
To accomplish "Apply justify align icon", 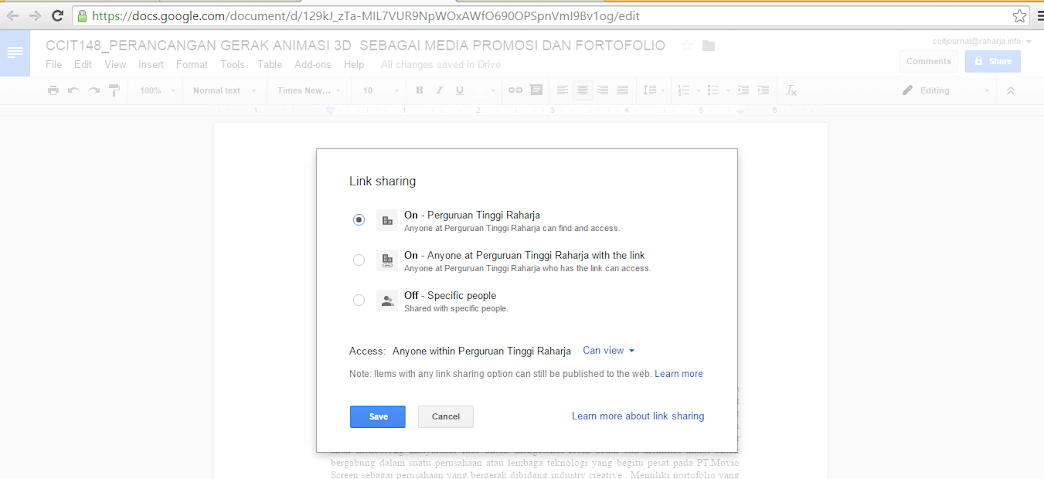I will 623,91.
